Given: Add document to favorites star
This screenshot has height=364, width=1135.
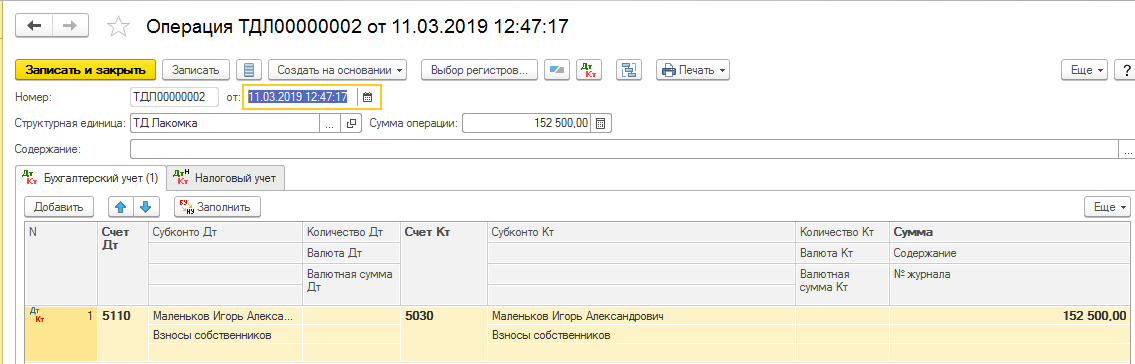Looking at the screenshot, I should click(x=117, y=27).
